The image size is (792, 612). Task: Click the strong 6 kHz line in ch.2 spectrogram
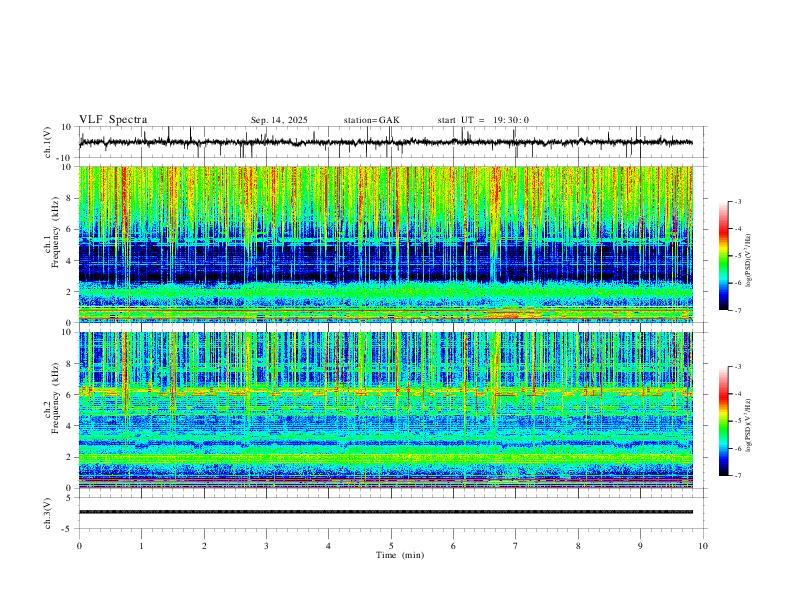coord(386,391)
